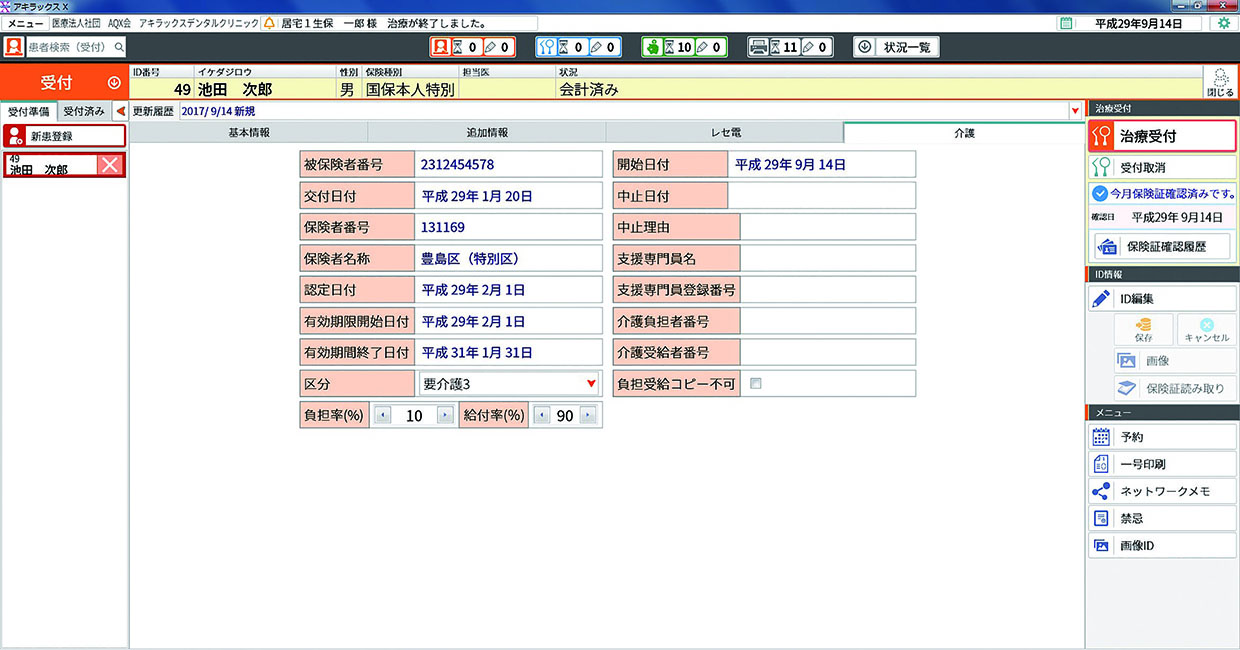
Task: Increase the 負担率 percentage with right arrow
Action: tap(445, 416)
